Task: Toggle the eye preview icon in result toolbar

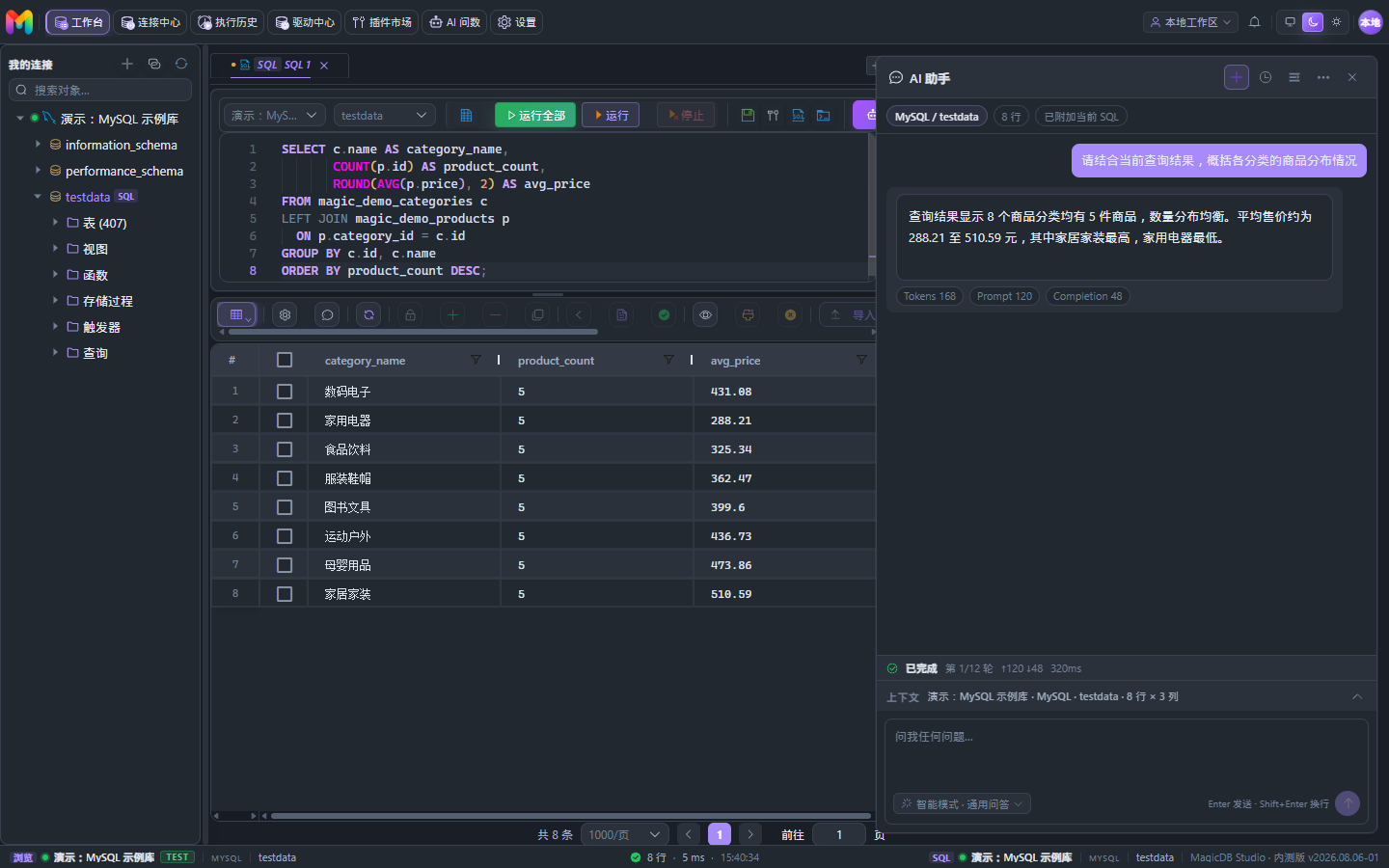Action: point(705,314)
